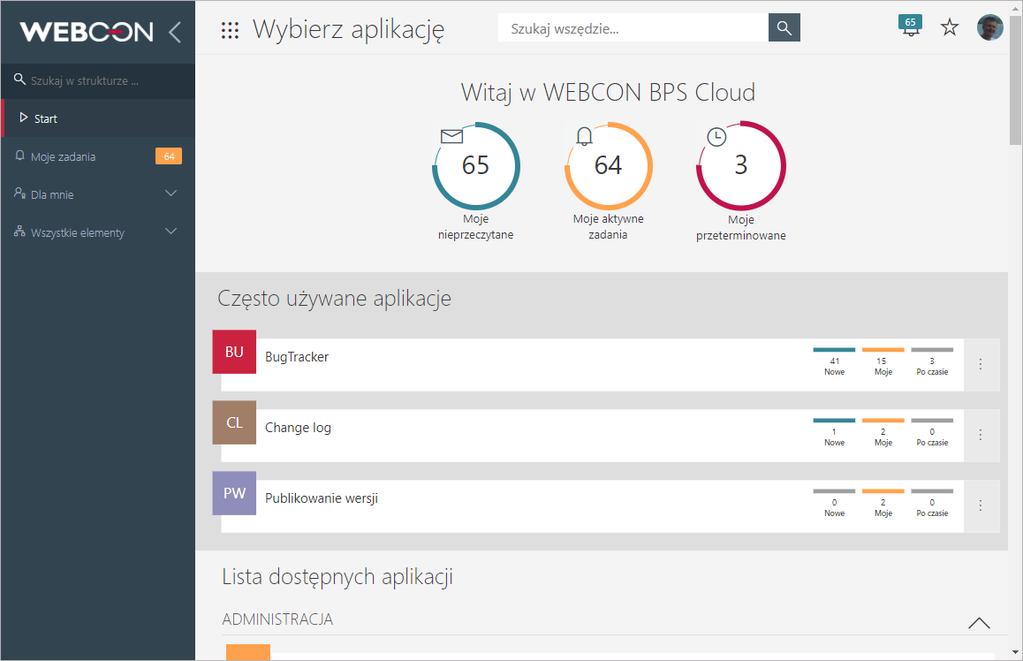Click the scrollbar down arrow

(x=1015, y=652)
